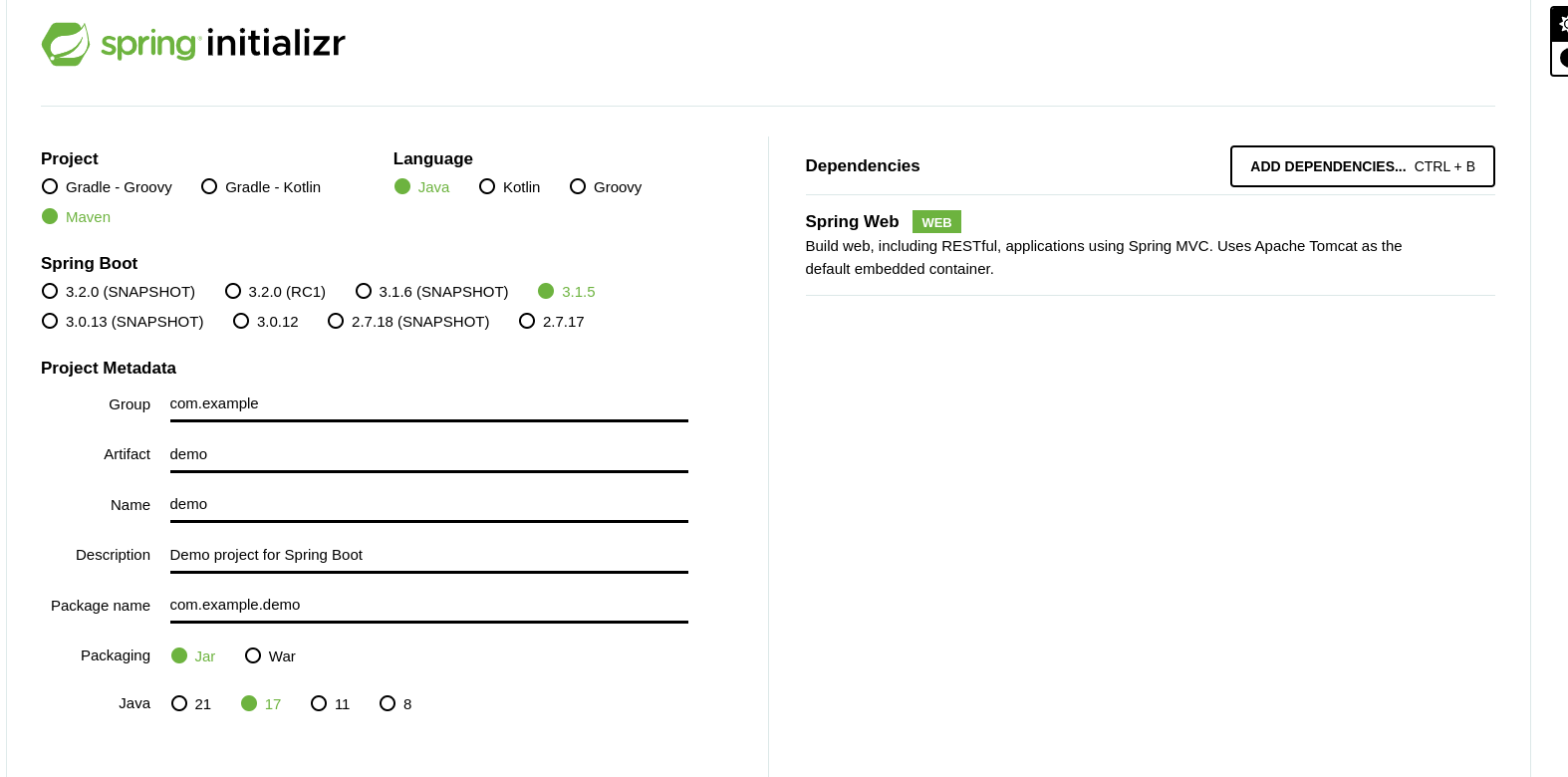This screenshot has width=1568, height=777.
Task: Focus the Description text field
Action: pos(428,556)
